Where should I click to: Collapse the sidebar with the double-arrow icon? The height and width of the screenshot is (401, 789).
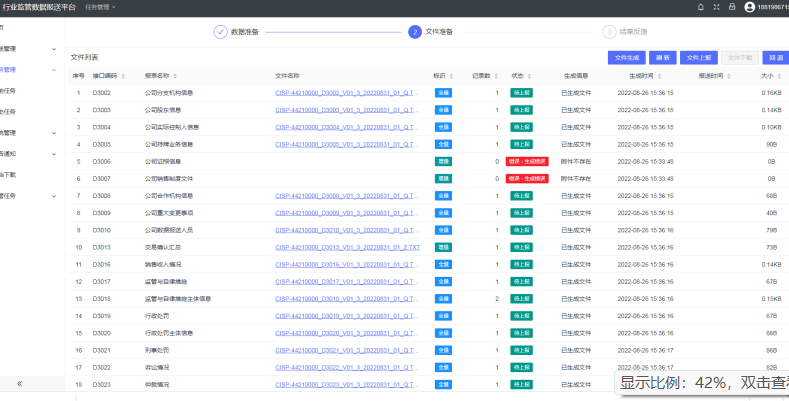click(x=20, y=383)
